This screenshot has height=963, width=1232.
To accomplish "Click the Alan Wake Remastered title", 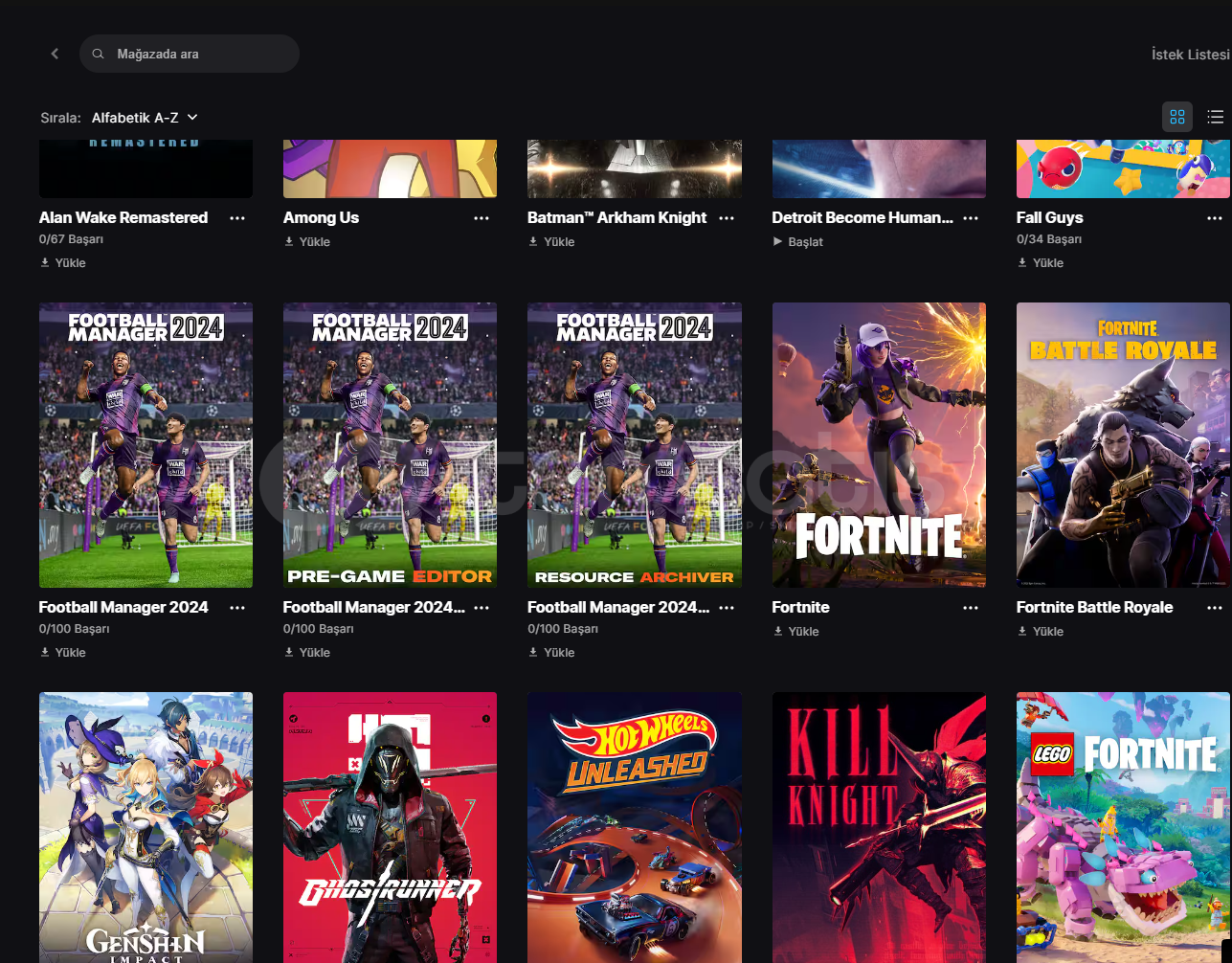I will click(x=123, y=218).
